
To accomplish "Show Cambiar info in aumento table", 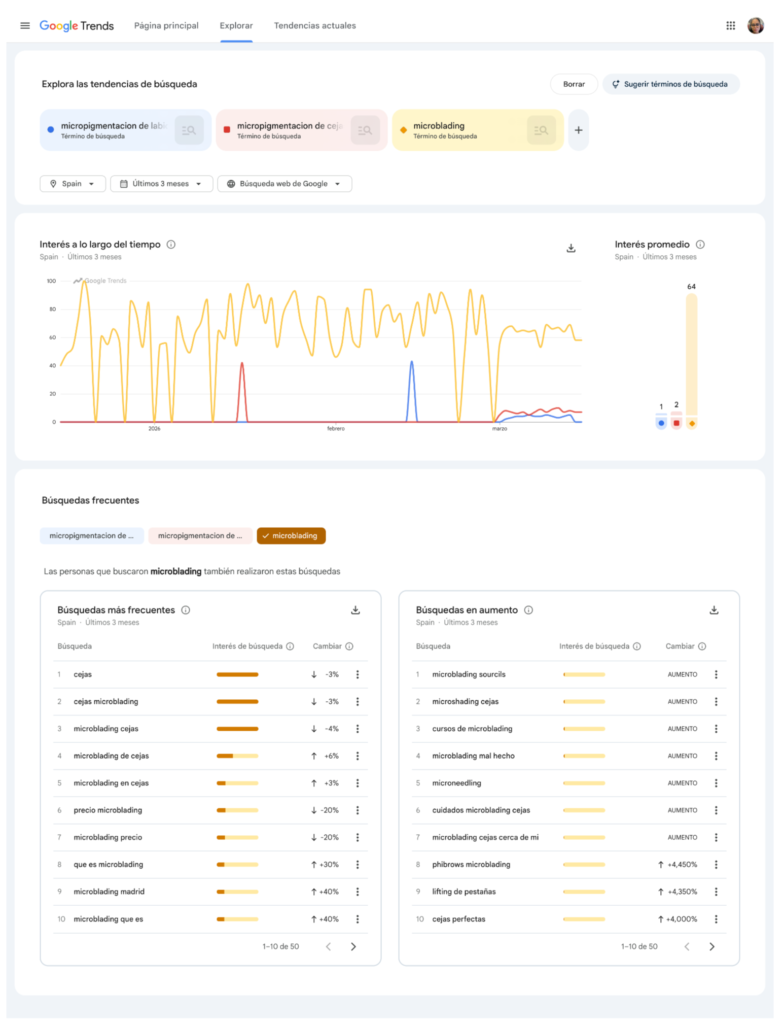I will point(702,647).
